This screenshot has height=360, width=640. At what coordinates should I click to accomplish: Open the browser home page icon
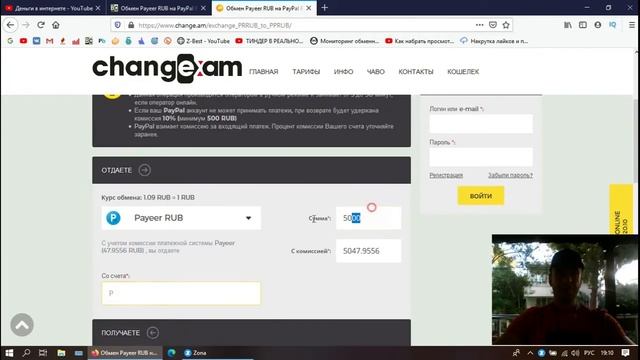pyautogui.click(x=56, y=25)
